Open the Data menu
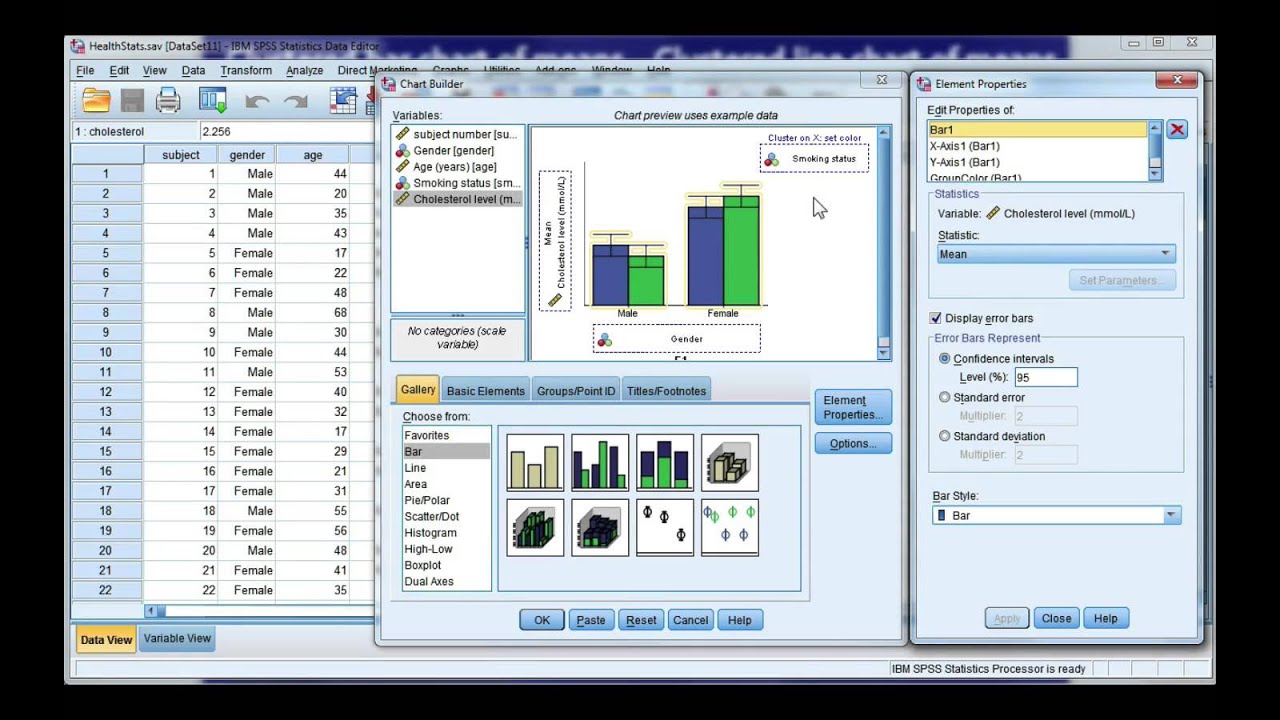Viewport: 1280px width, 720px height. point(193,71)
